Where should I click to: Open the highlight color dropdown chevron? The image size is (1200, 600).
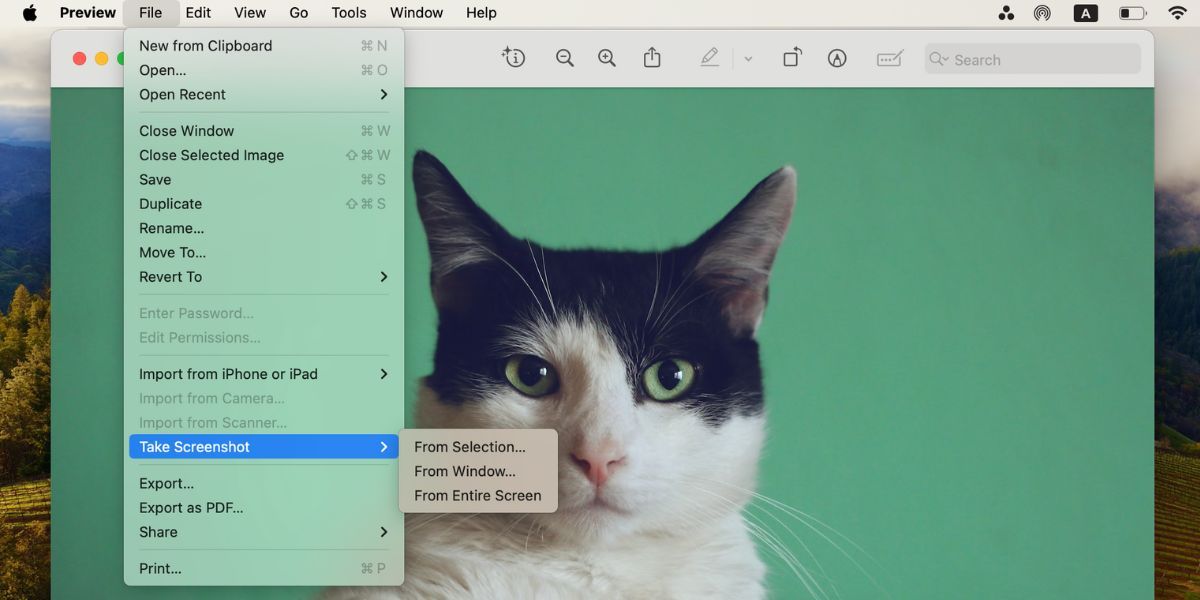click(x=748, y=57)
